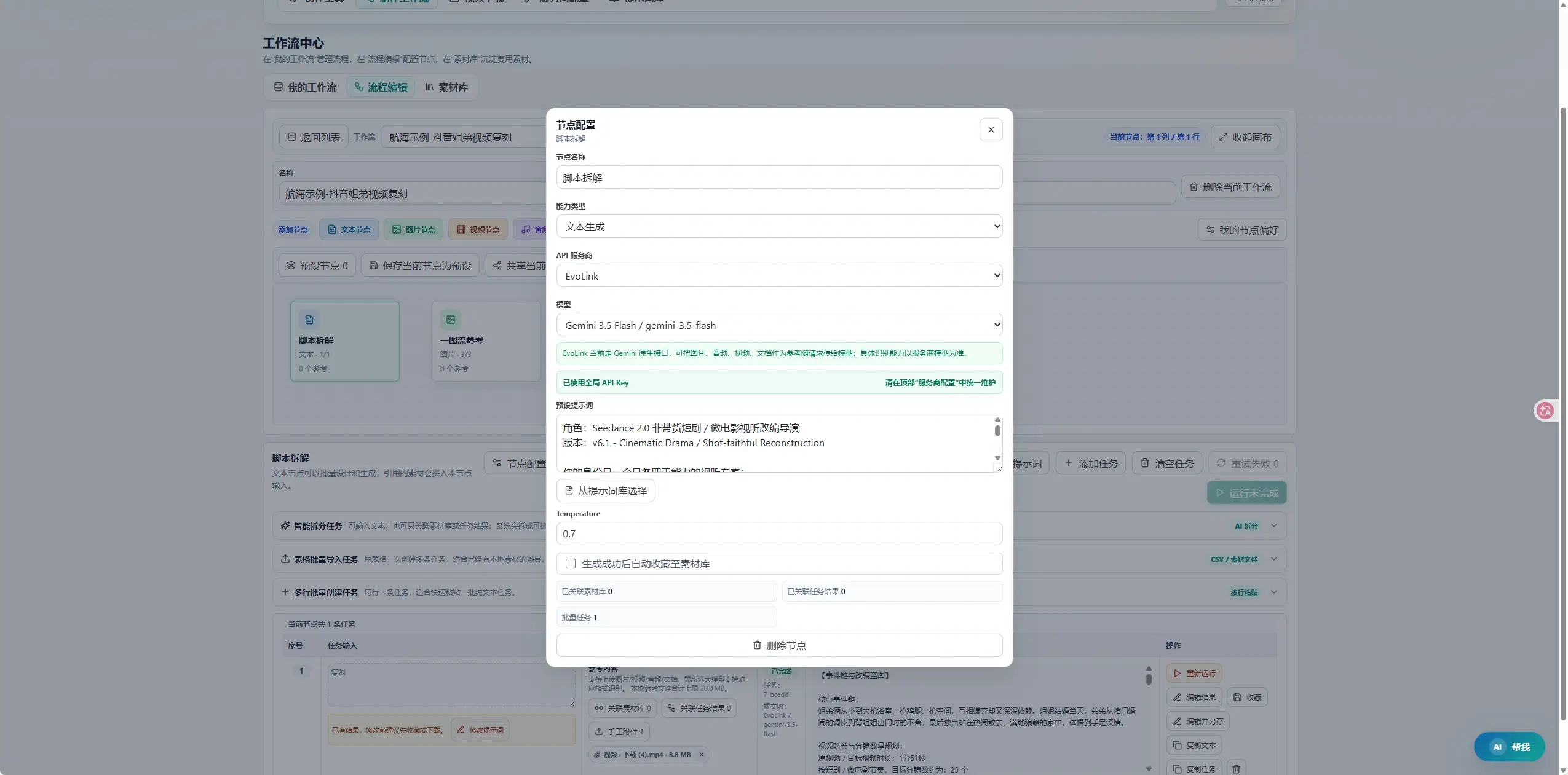Click the 重新运行 rerun button
The height and width of the screenshot is (775, 1568).
point(1194,673)
